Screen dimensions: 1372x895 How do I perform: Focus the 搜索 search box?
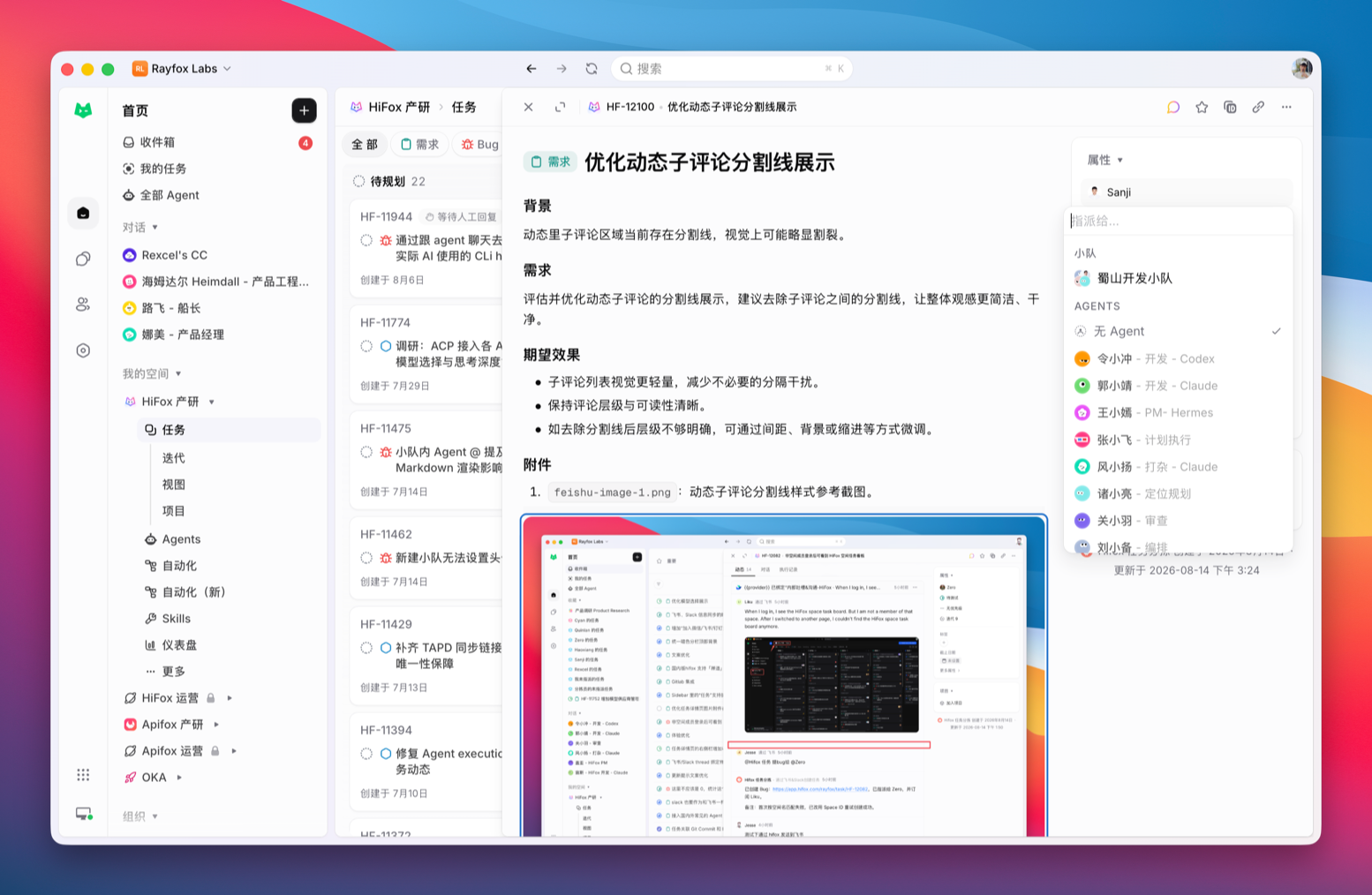pos(731,68)
